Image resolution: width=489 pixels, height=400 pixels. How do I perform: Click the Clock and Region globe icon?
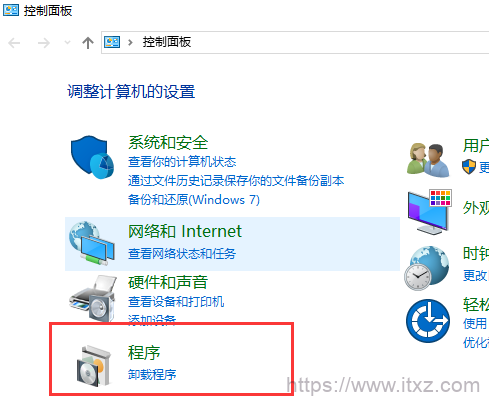point(427,268)
